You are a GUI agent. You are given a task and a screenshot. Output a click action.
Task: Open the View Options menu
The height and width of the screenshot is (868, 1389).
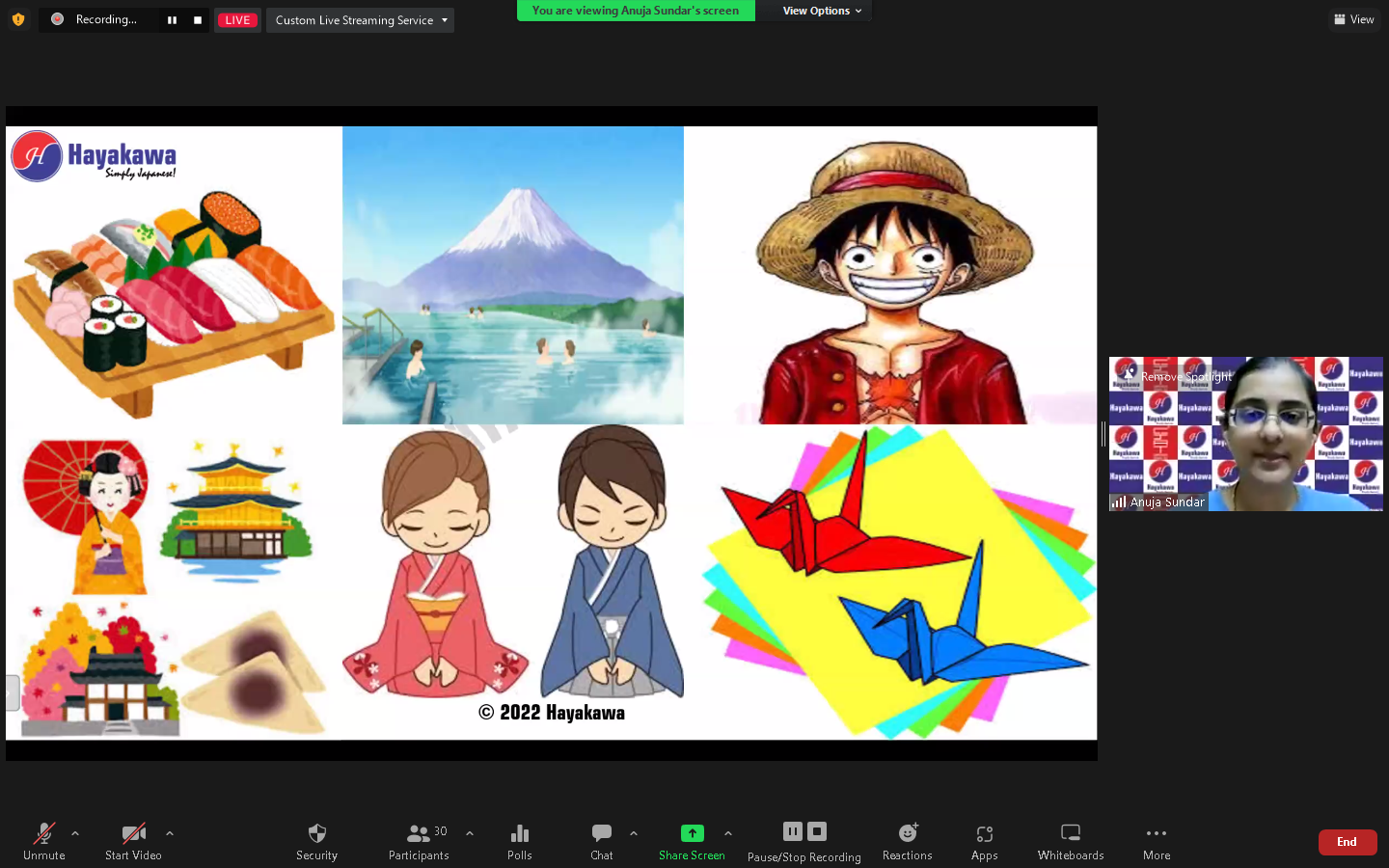pyautogui.click(x=822, y=11)
